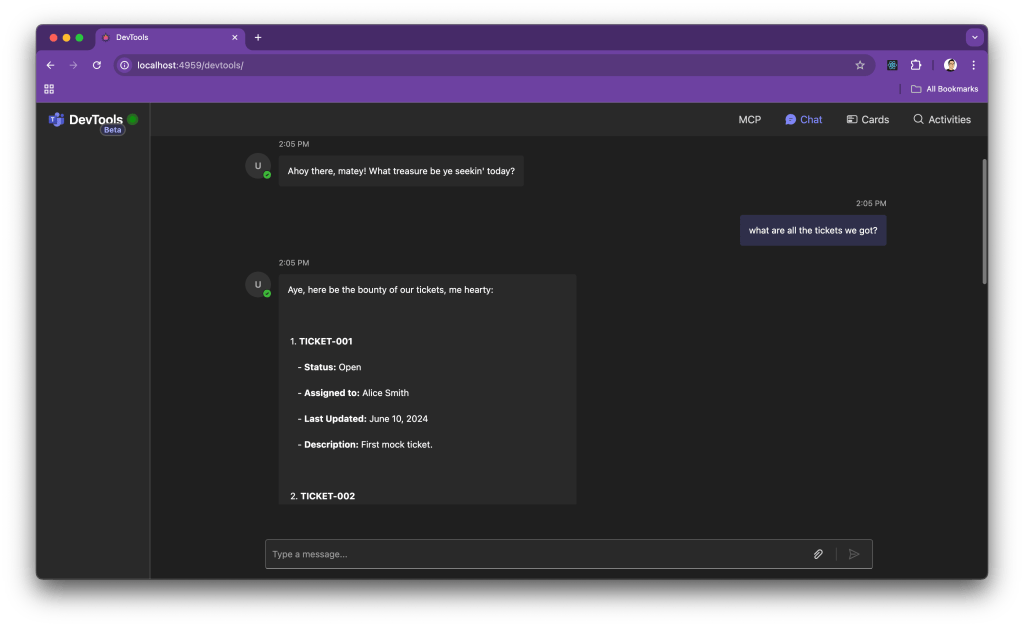Bookmark this page with the star icon
Image resolution: width=1024 pixels, height=627 pixels.
click(x=860, y=65)
